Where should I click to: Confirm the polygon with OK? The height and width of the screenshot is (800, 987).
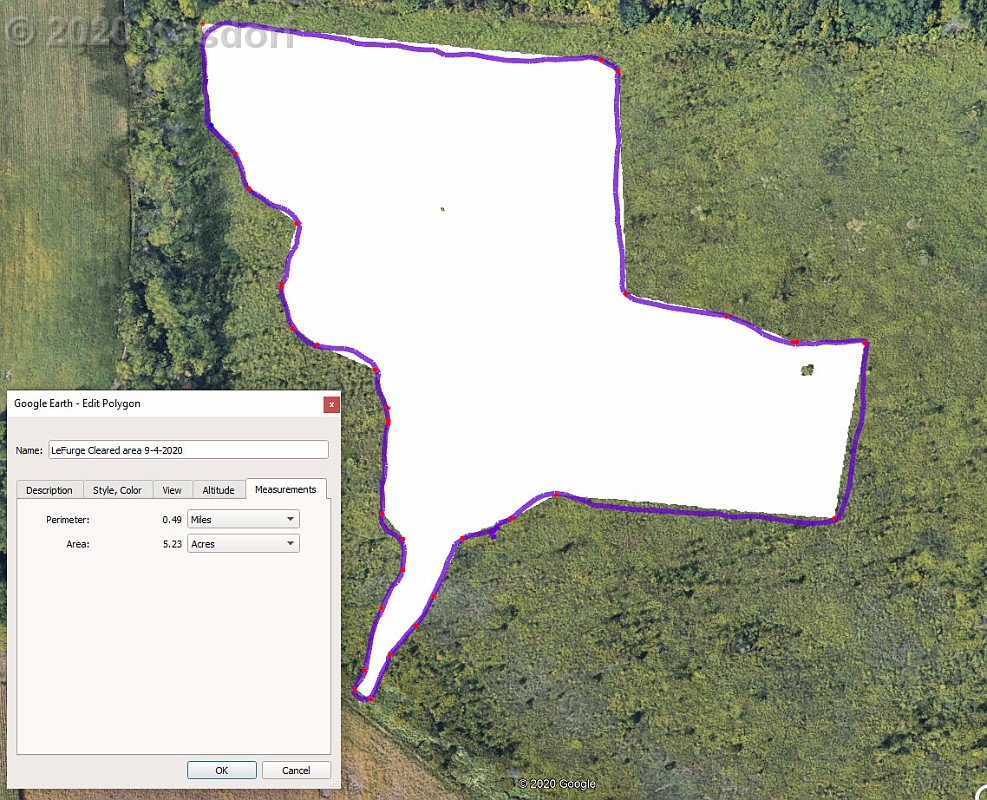221,770
